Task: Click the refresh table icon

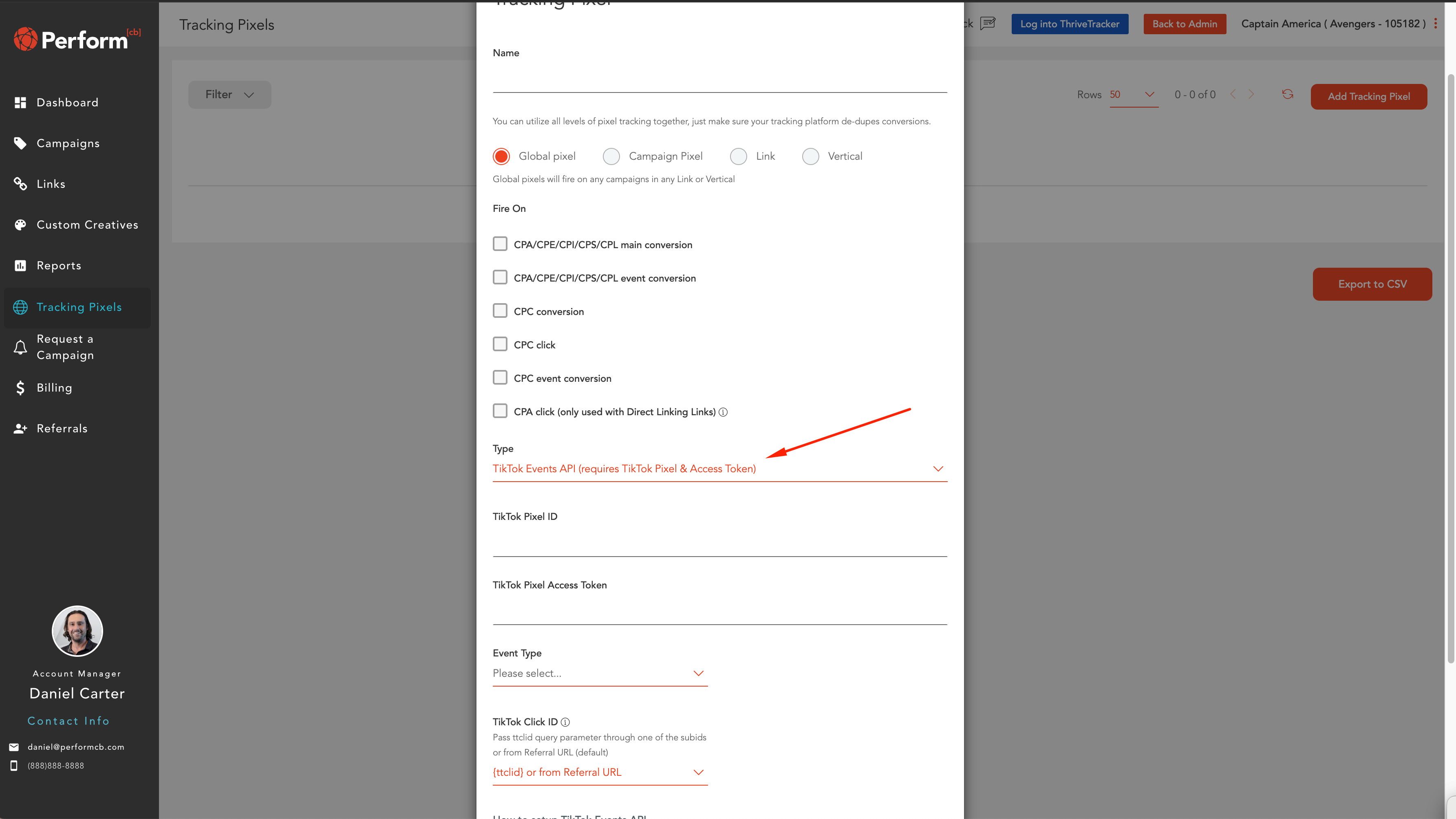Action: click(1288, 94)
